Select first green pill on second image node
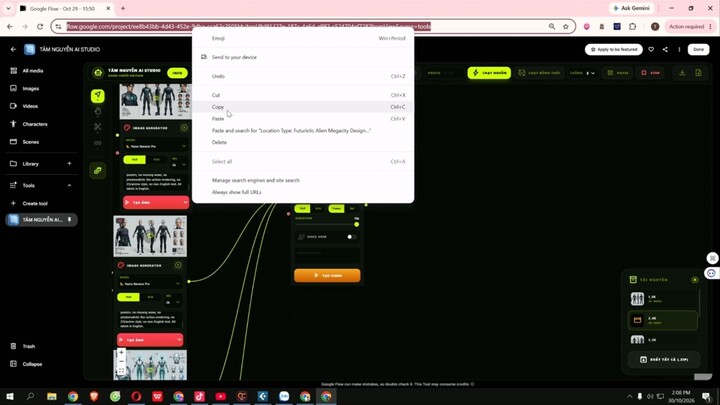 [128, 297]
